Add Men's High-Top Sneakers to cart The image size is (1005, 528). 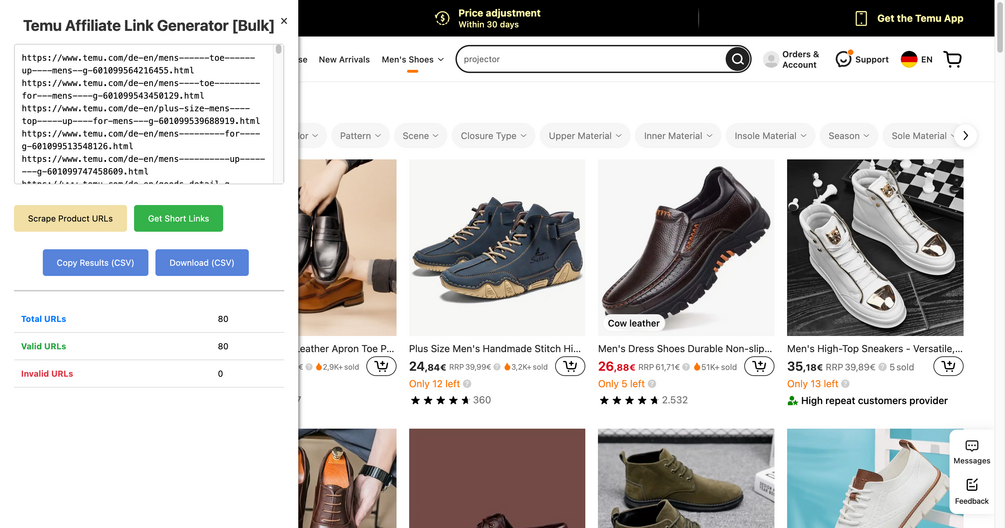(x=948, y=367)
